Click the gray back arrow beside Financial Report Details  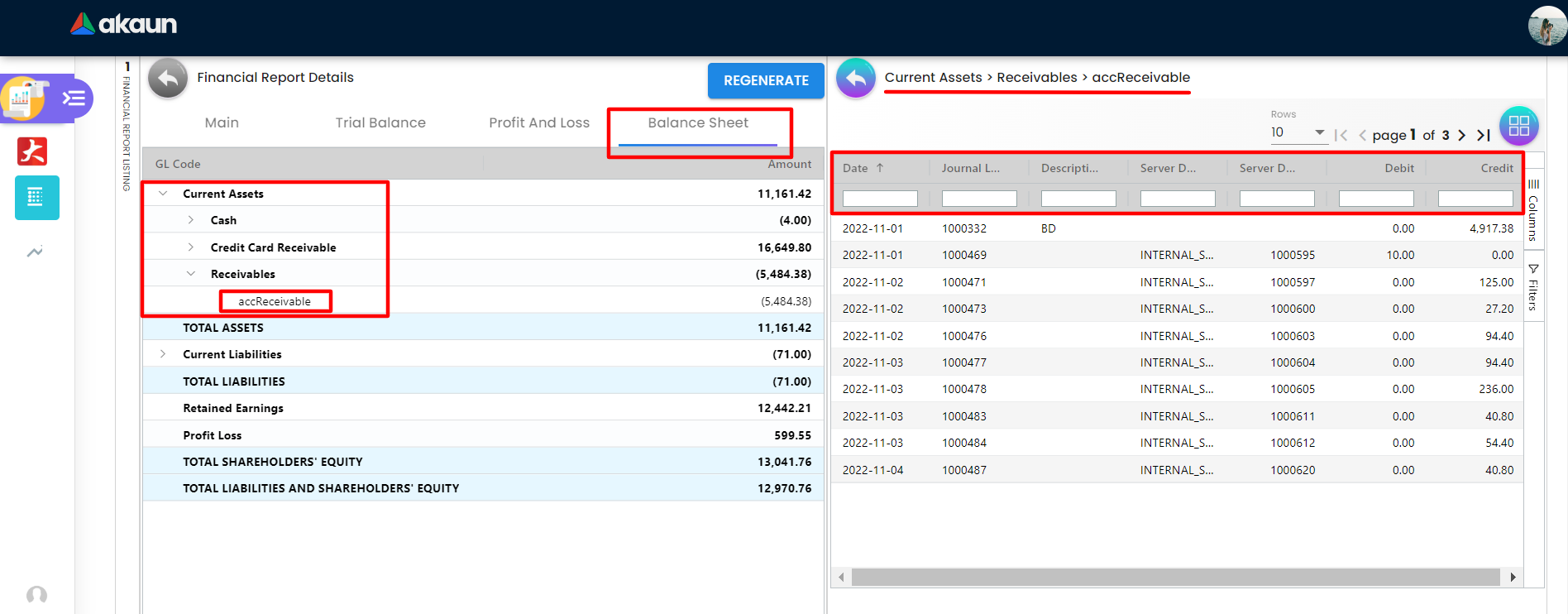tap(168, 79)
